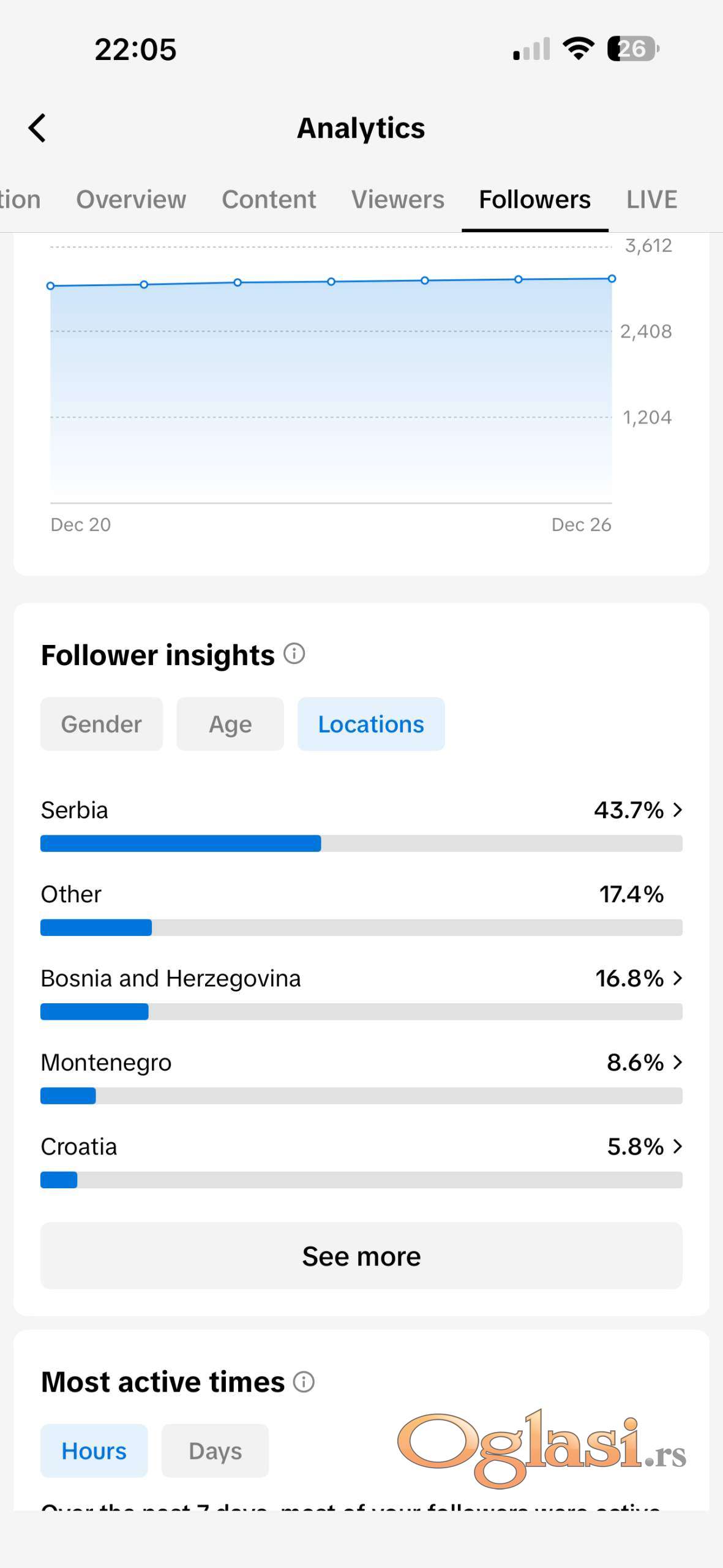Open the Follower insights info icon

[294, 654]
